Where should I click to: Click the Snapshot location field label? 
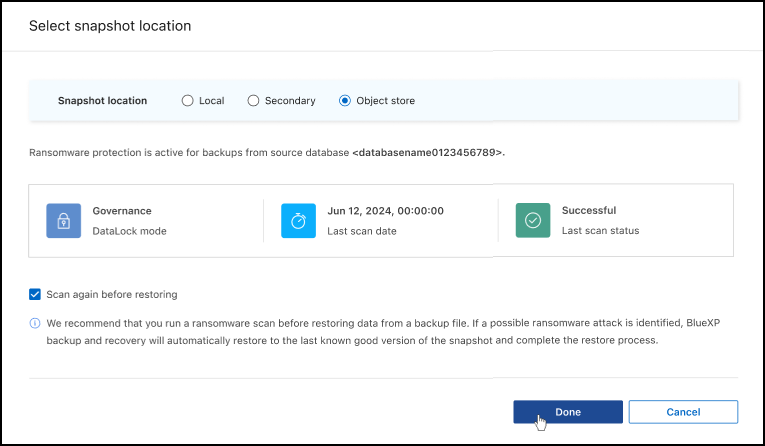tap(102, 101)
